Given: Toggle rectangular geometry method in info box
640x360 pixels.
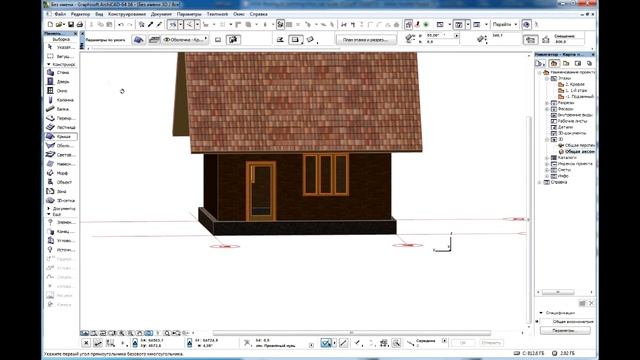Looking at the screenshot, I should tap(296, 40).
